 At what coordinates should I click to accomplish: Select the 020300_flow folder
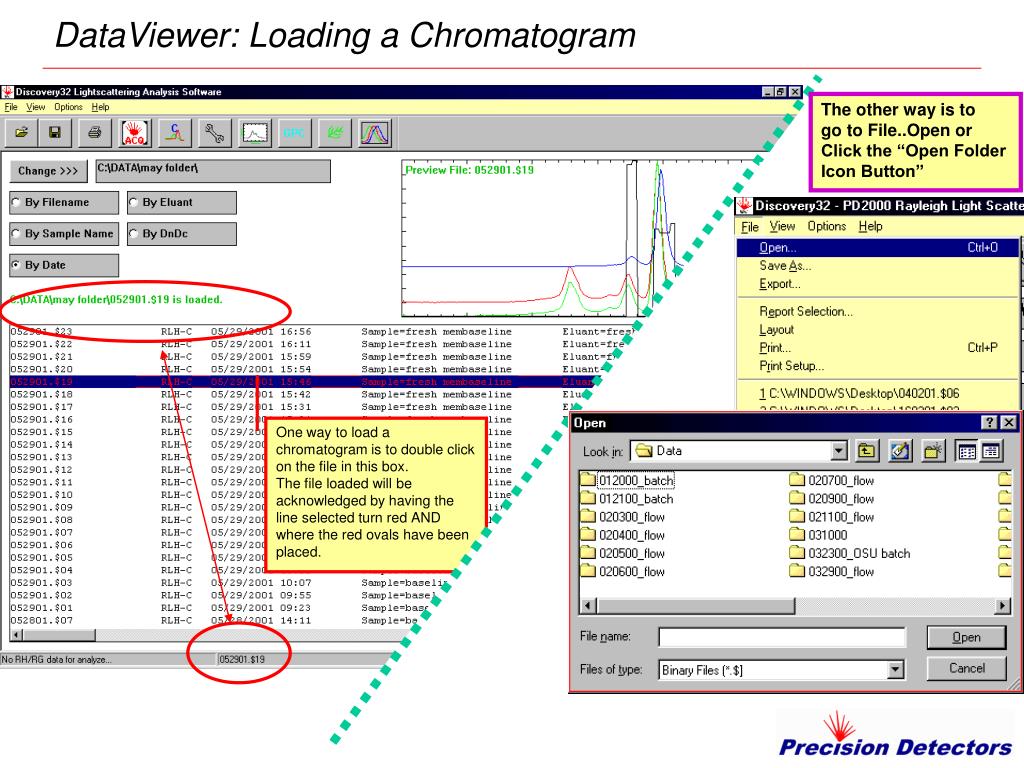click(x=623, y=517)
